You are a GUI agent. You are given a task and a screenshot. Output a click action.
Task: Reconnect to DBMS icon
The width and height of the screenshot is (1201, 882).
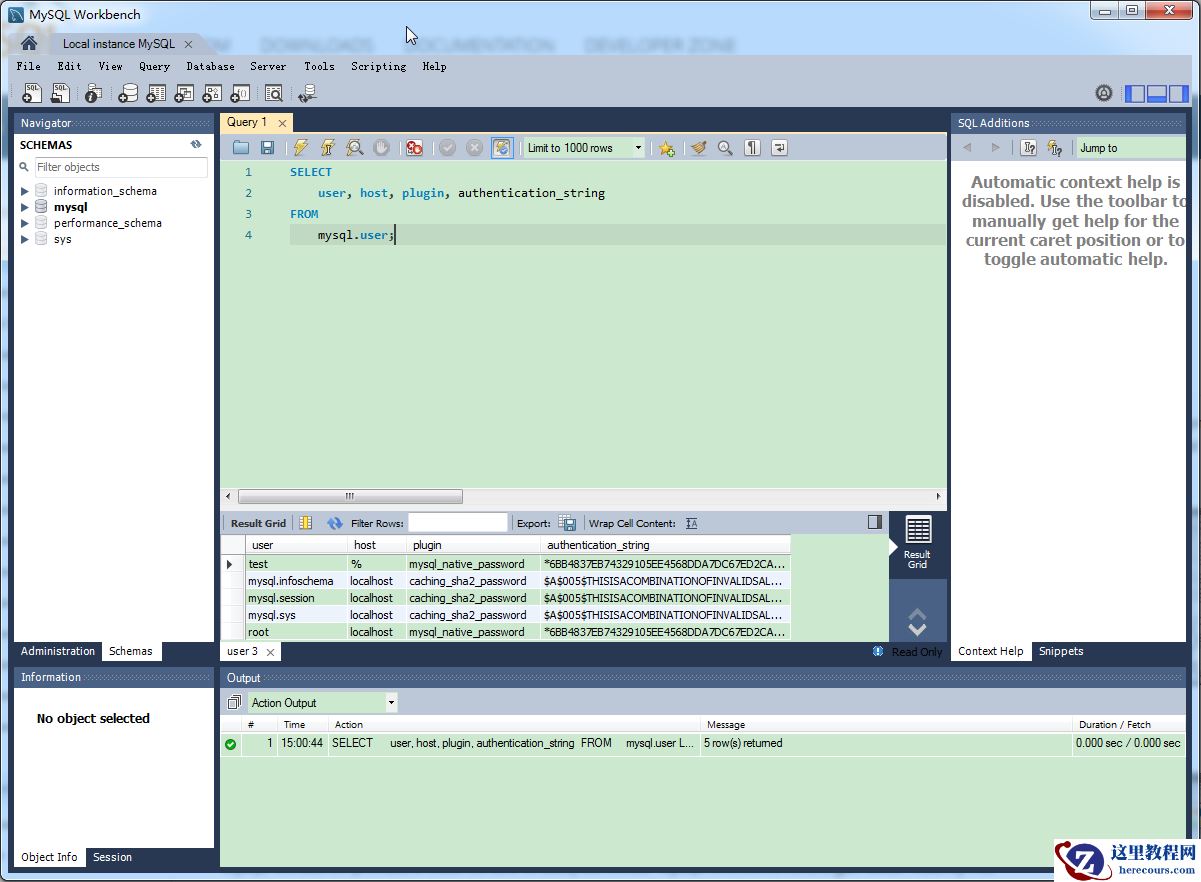(x=307, y=93)
